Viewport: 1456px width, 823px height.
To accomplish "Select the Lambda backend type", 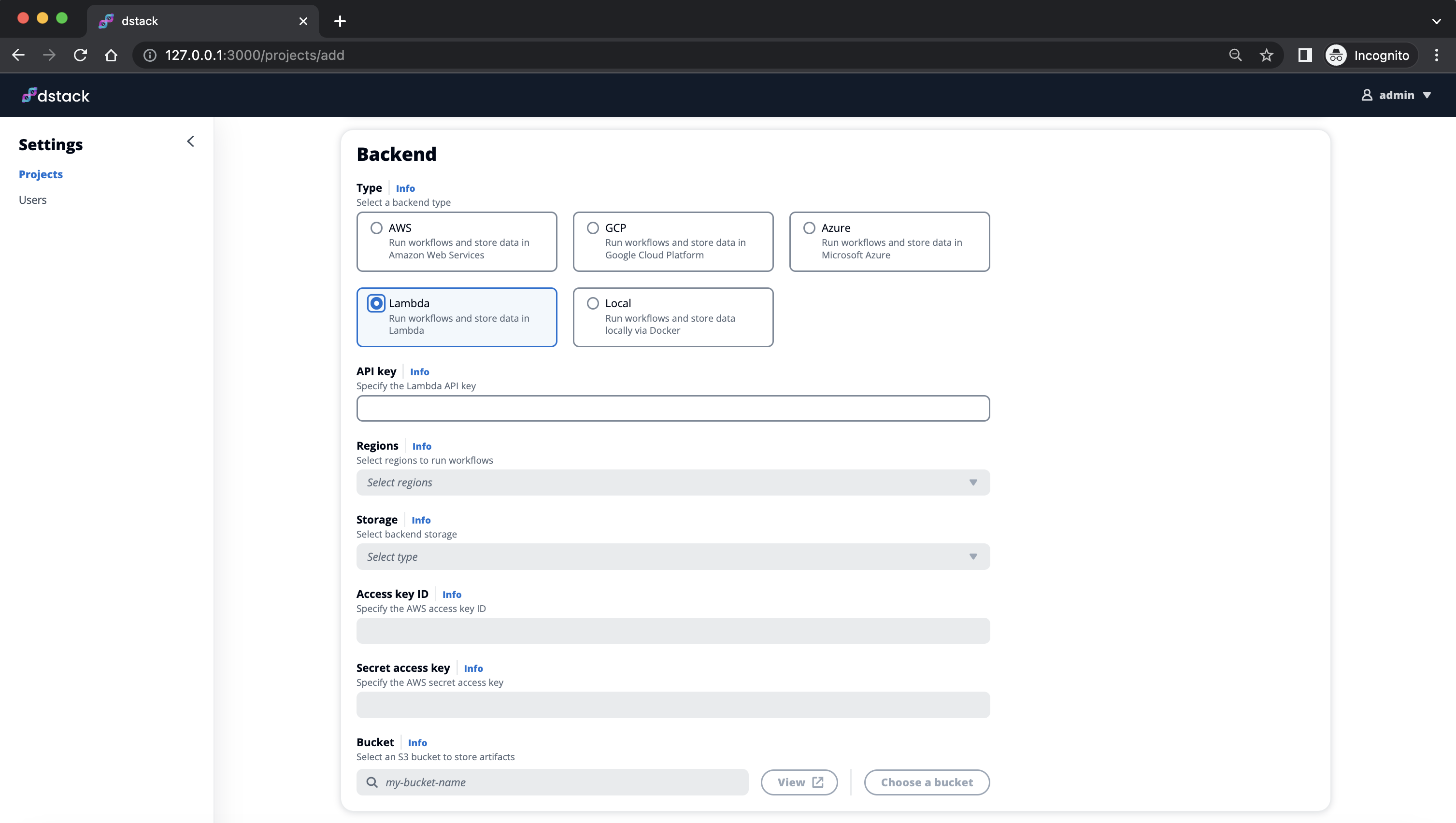I will click(457, 317).
